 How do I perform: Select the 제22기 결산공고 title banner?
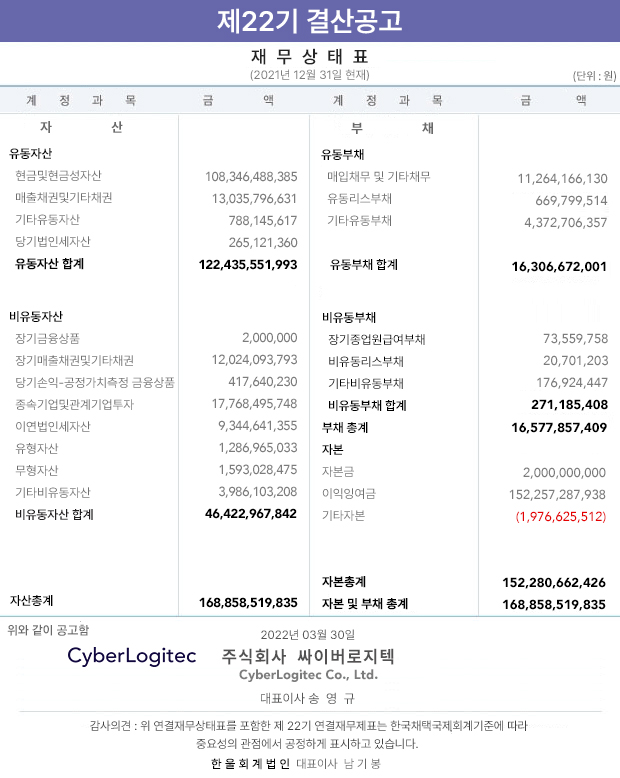click(x=310, y=21)
